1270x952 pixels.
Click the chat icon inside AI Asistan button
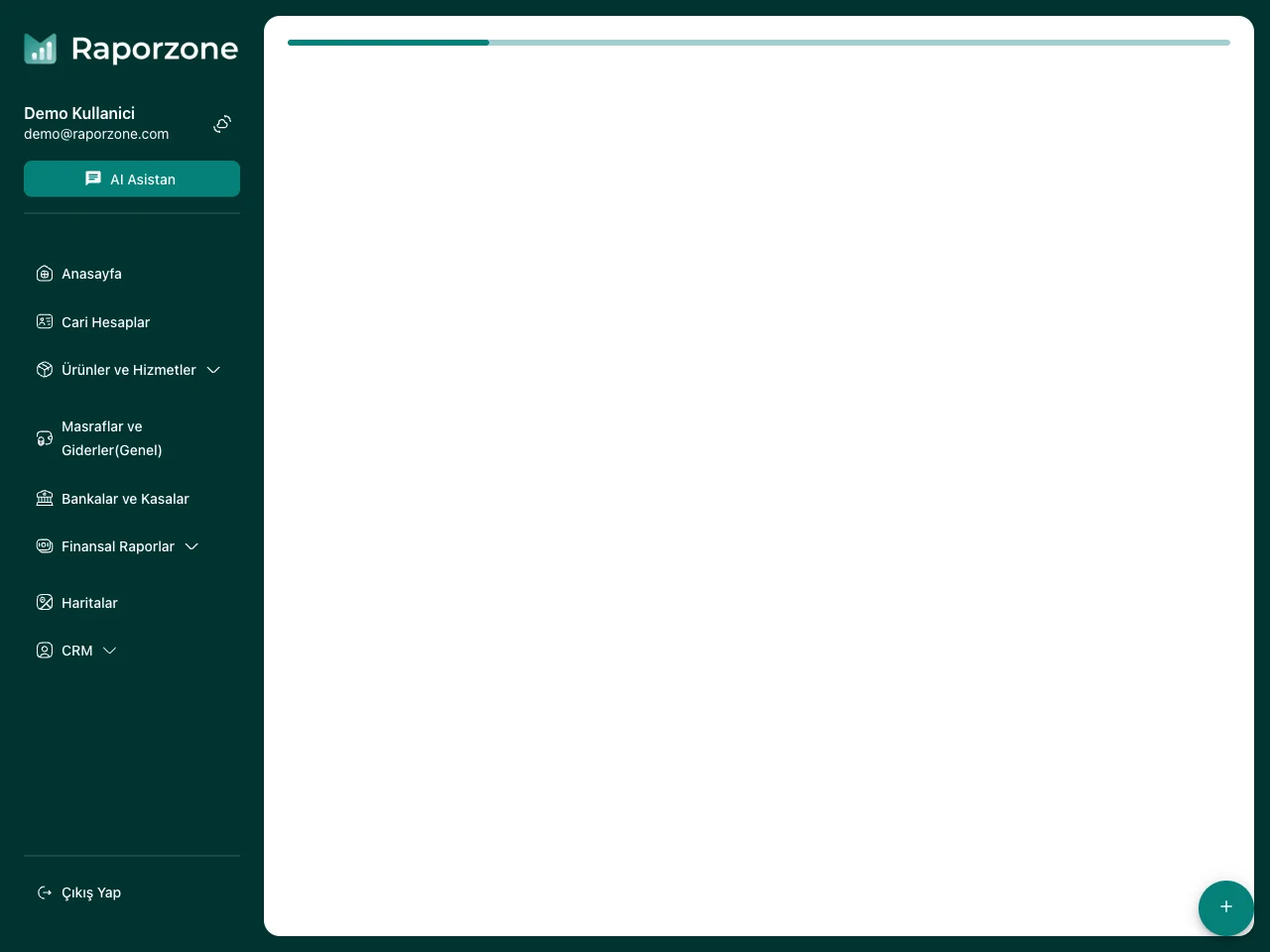click(x=93, y=178)
